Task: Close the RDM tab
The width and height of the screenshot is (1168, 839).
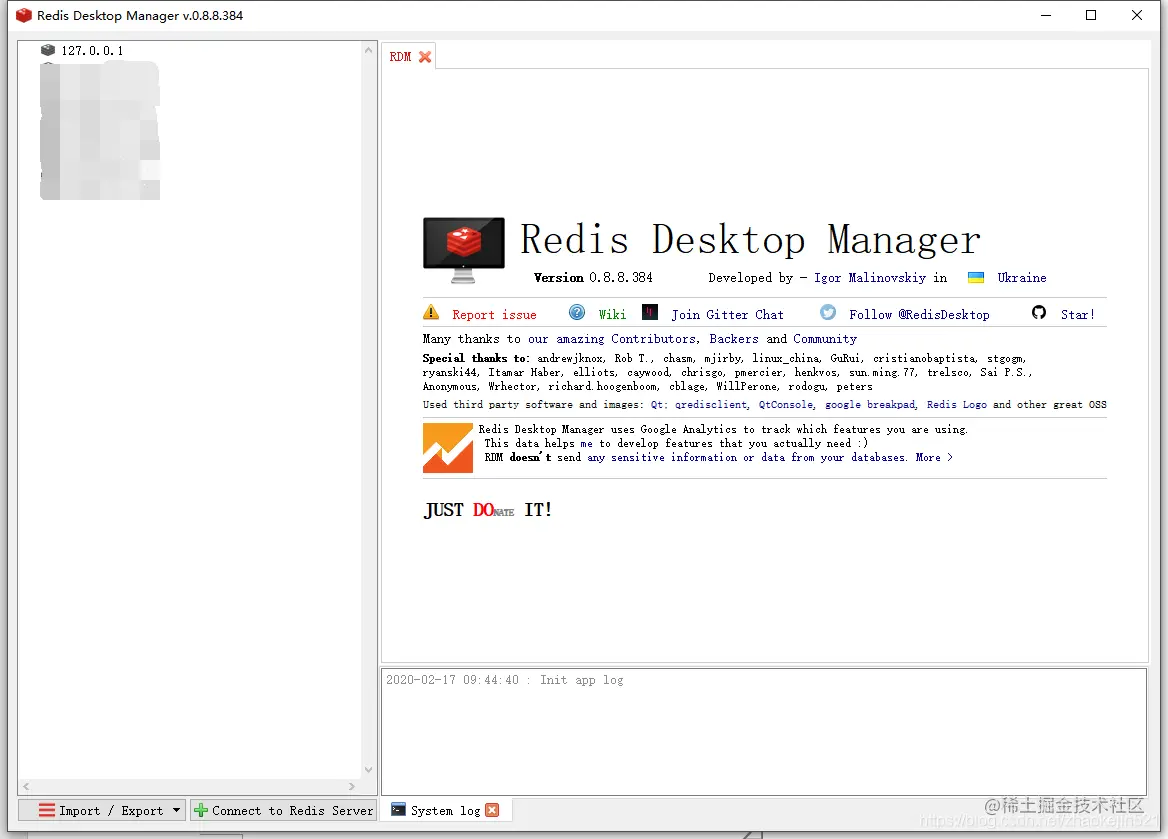Action: pyautogui.click(x=425, y=57)
